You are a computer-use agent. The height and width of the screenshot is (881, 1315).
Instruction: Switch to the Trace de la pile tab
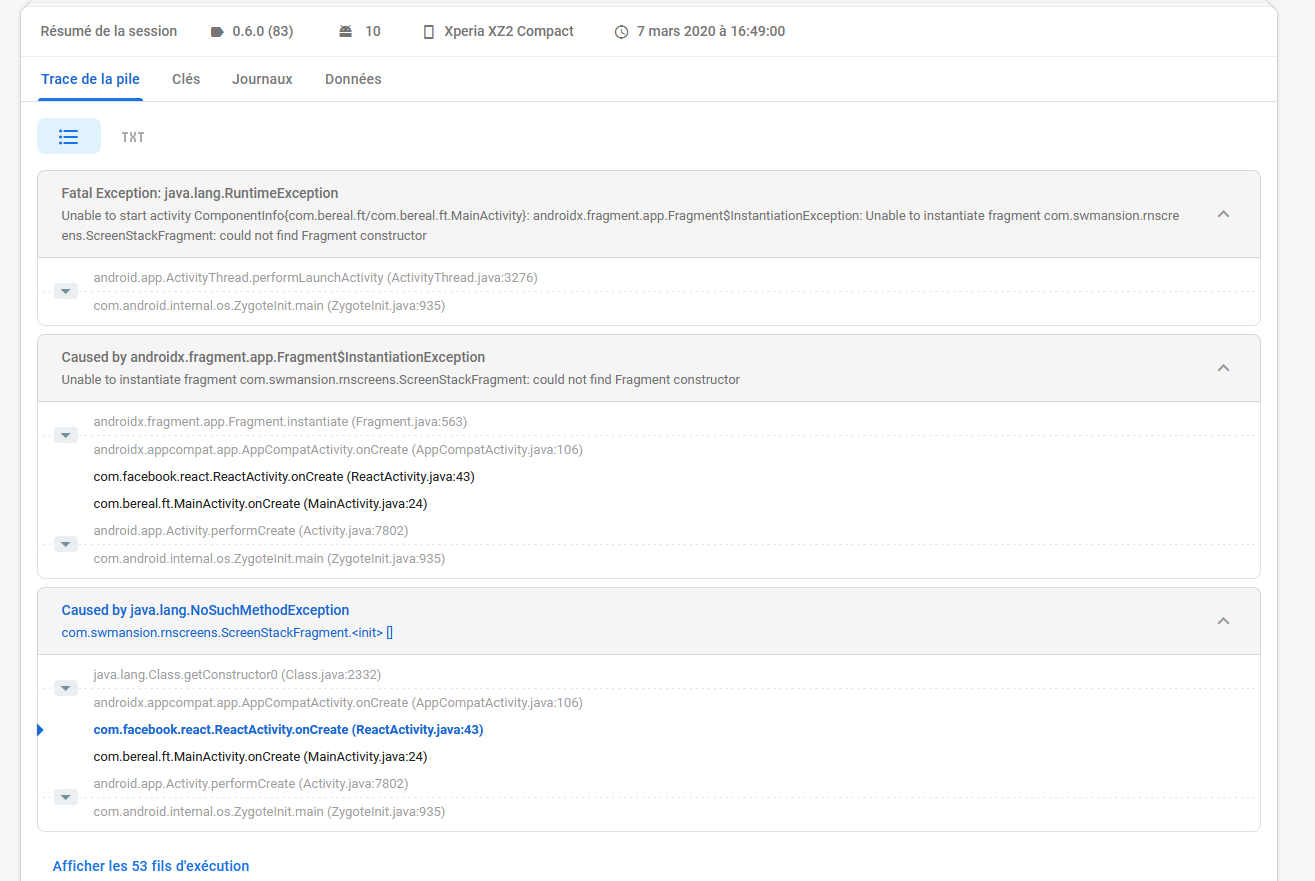pos(90,79)
